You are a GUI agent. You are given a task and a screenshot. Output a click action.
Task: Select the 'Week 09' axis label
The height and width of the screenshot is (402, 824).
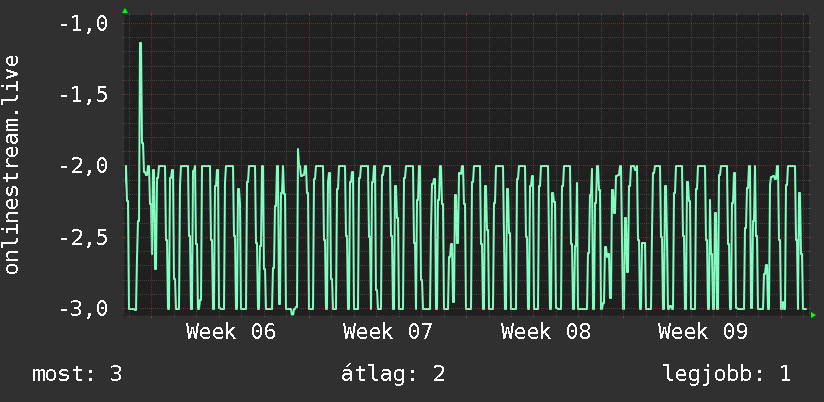tap(703, 332)
